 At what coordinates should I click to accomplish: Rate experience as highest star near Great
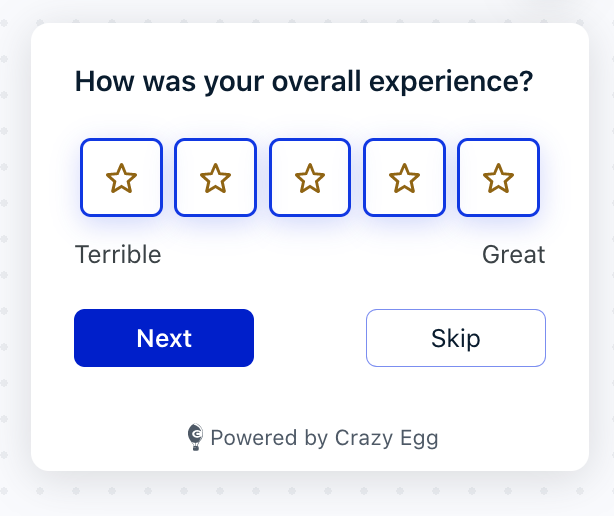click(x=498, y=177)
